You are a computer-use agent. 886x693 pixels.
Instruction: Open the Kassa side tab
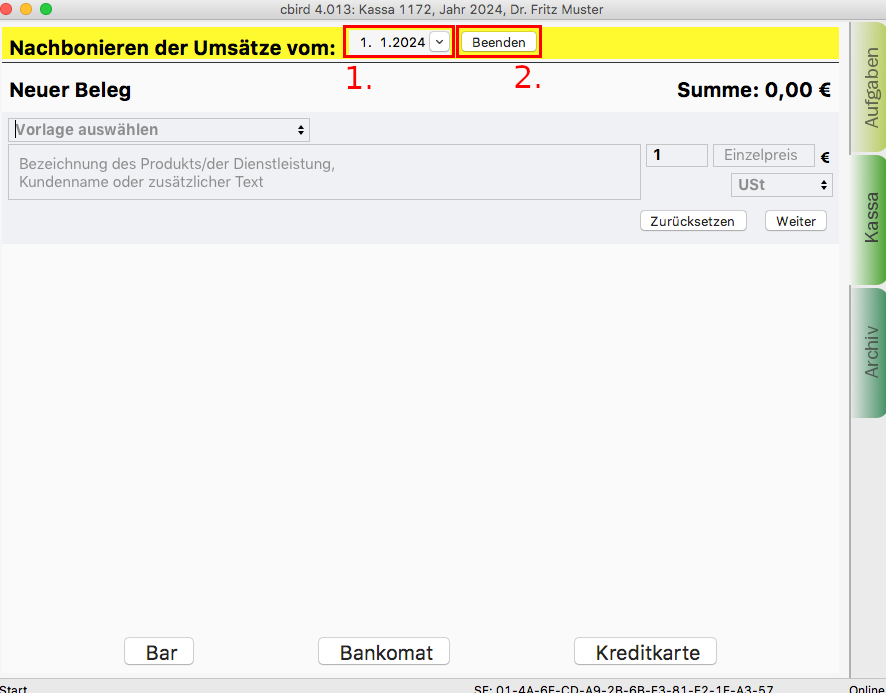click(868, 218)
